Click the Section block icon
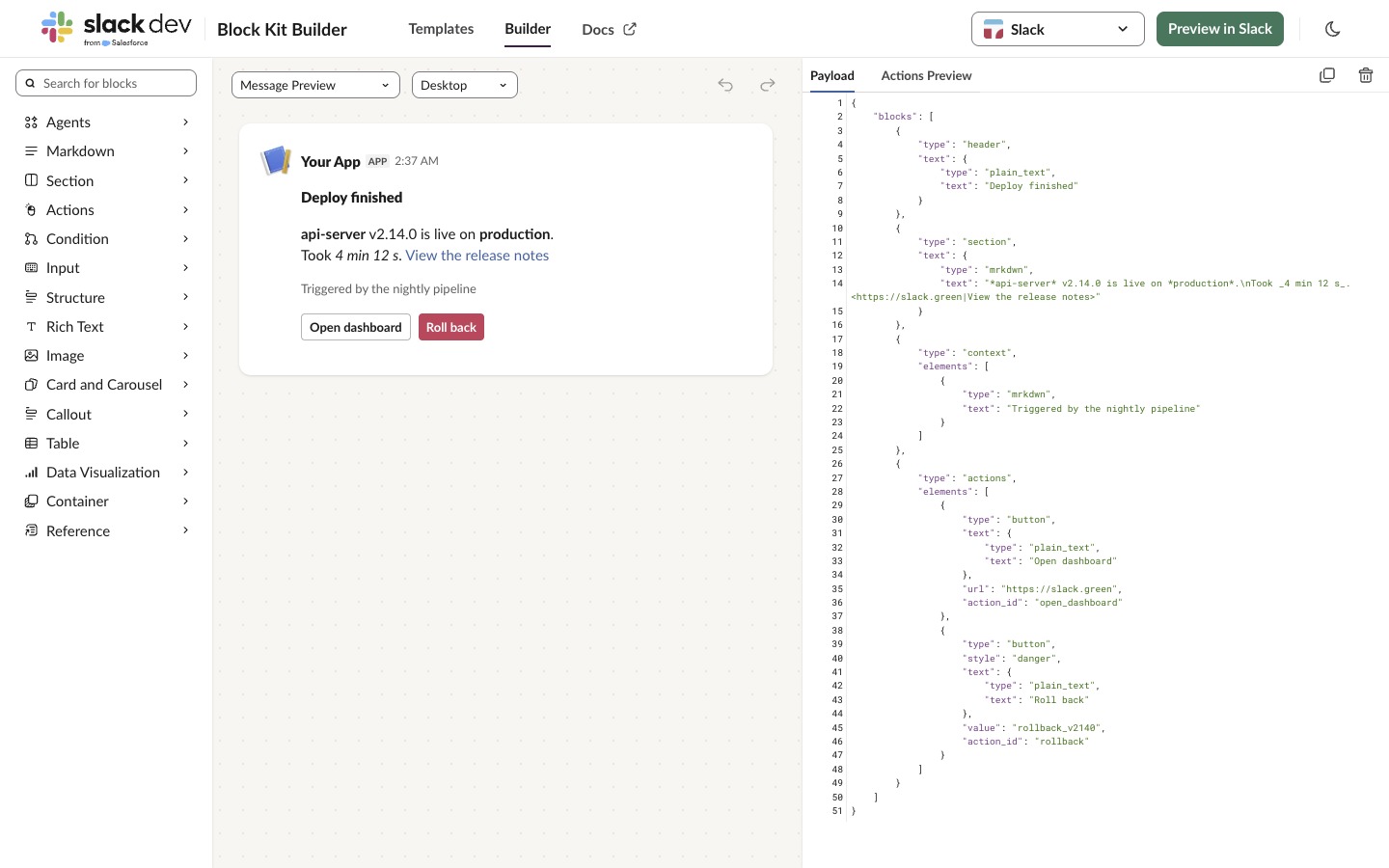This screenshot has height=868, width=1389. coord(31,180)
